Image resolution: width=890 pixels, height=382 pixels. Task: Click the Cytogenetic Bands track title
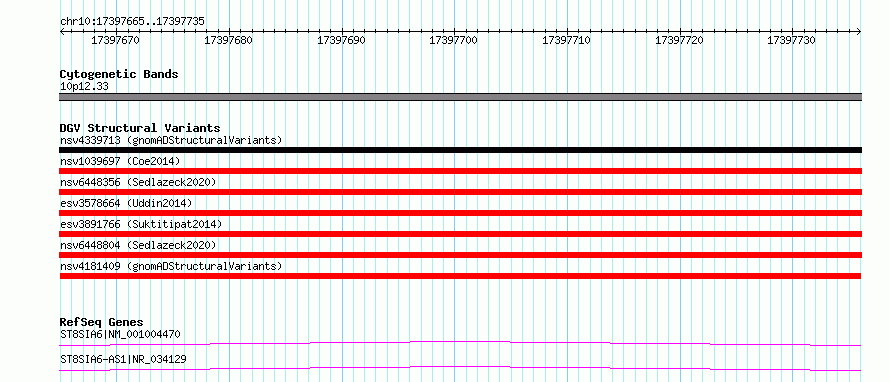pos(119,74)
